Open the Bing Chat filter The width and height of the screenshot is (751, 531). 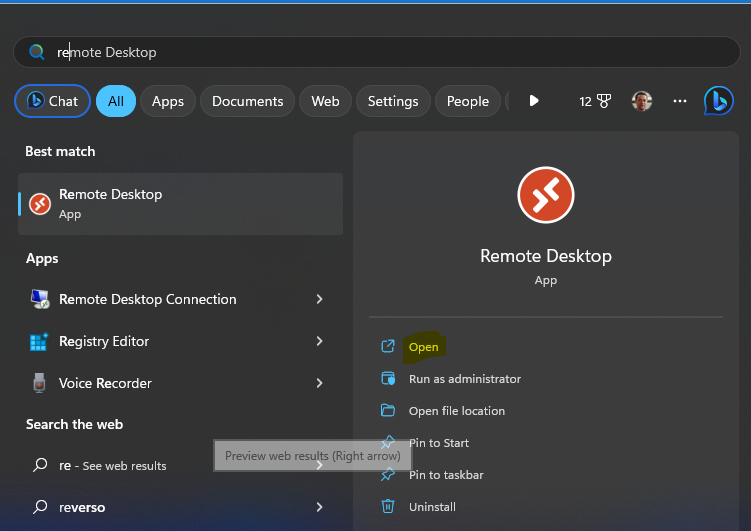(x=53, y=101)
